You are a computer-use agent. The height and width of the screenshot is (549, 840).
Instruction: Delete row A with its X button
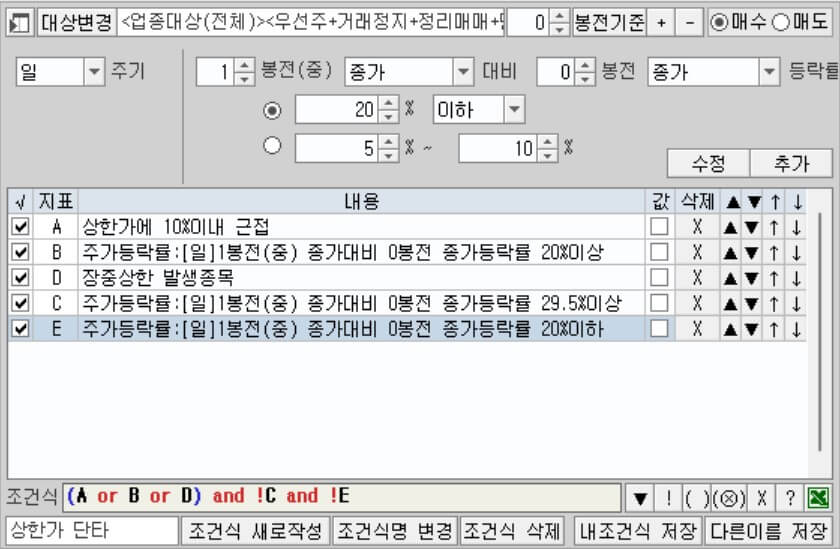pyautogui.click(x=697, y=227)
